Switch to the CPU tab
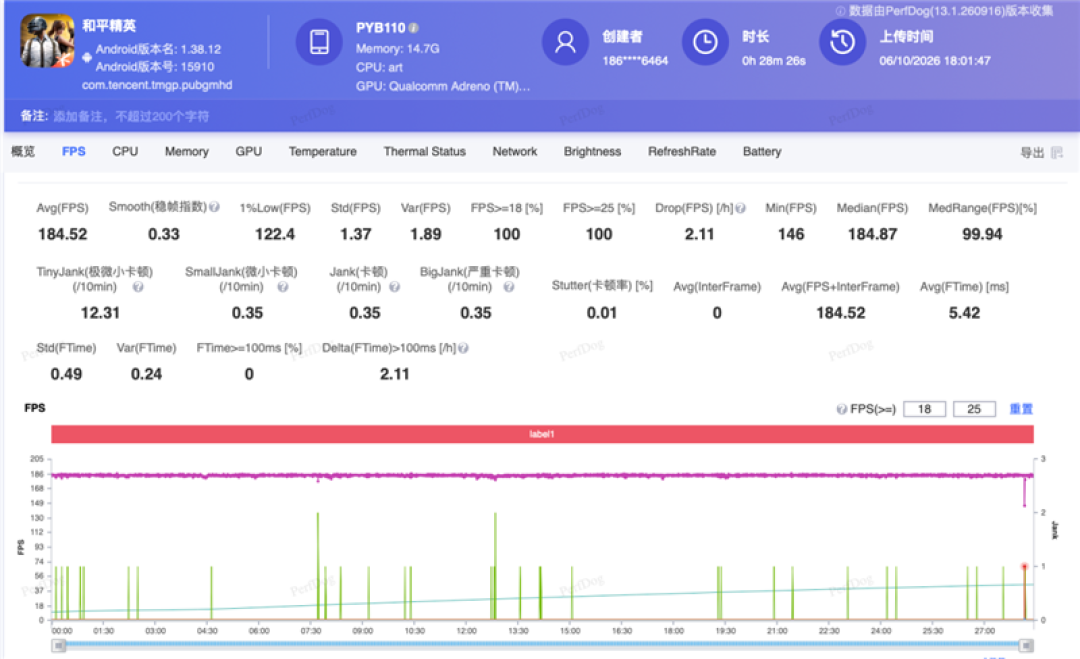Screen dimensions: 1080x659 [x=125, y=151]
